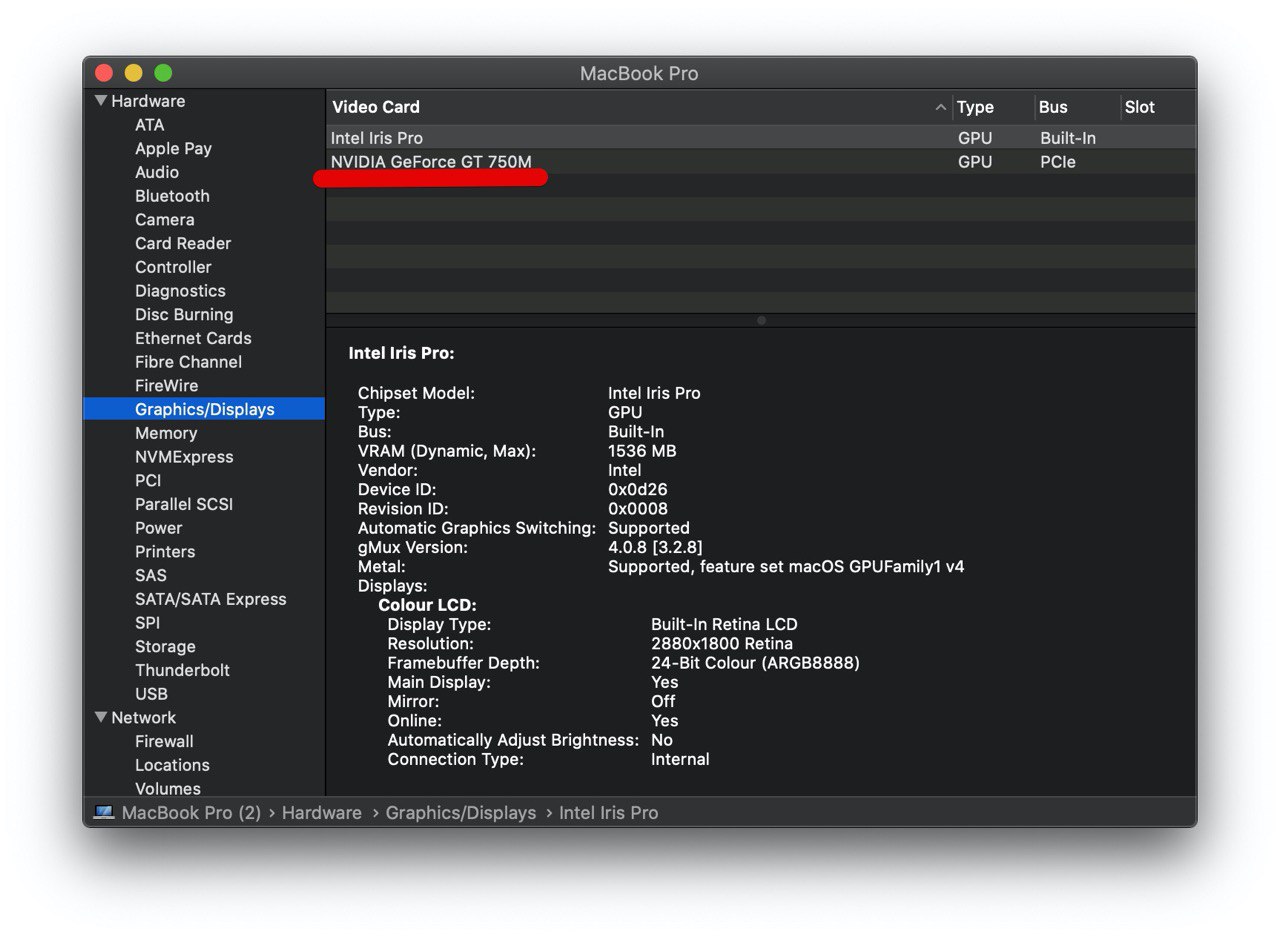Go to Hardware in the path bar
Screen dimensions: 1280x937
(321, 813)
